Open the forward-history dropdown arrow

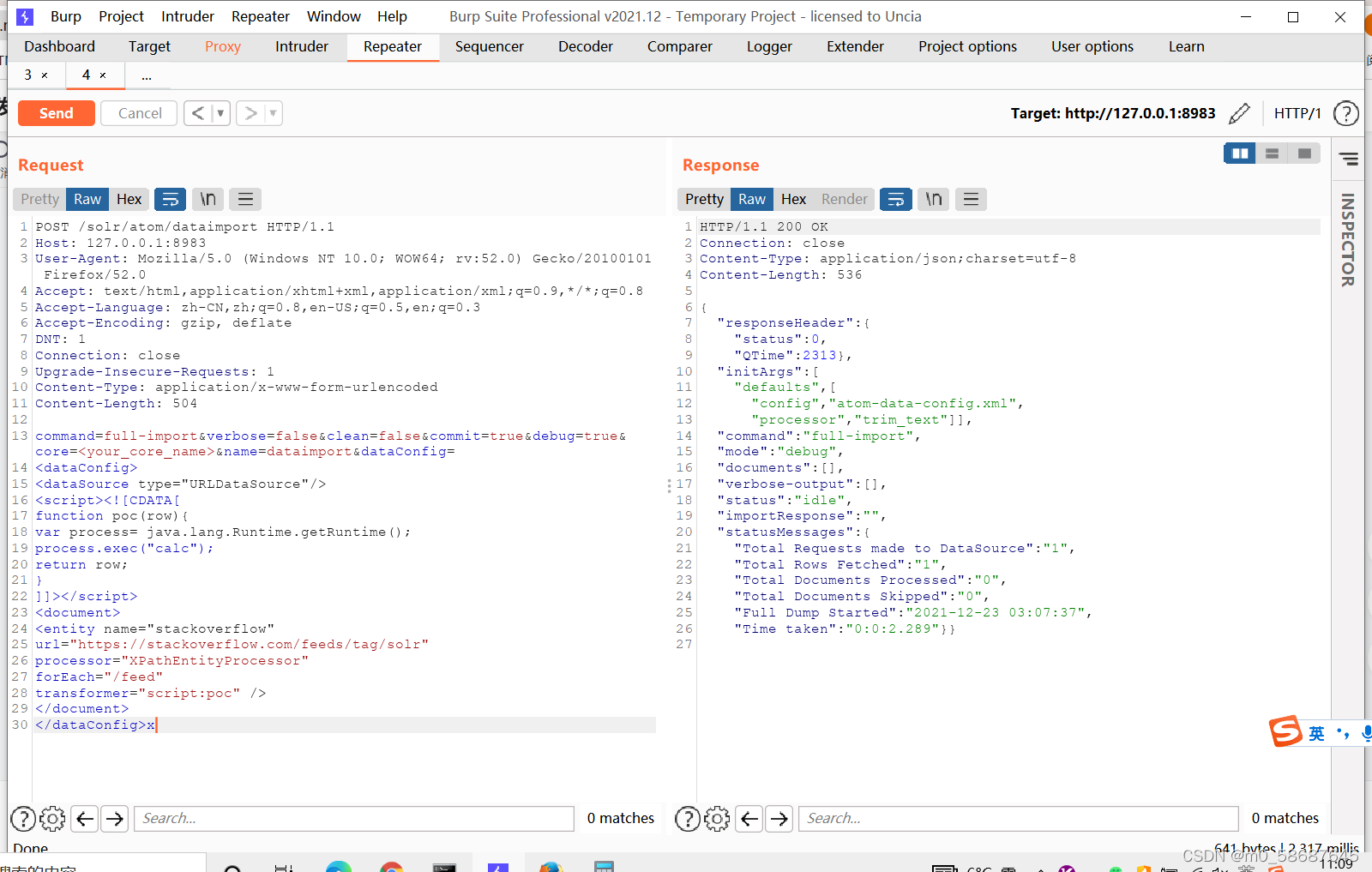pos(274,113)
